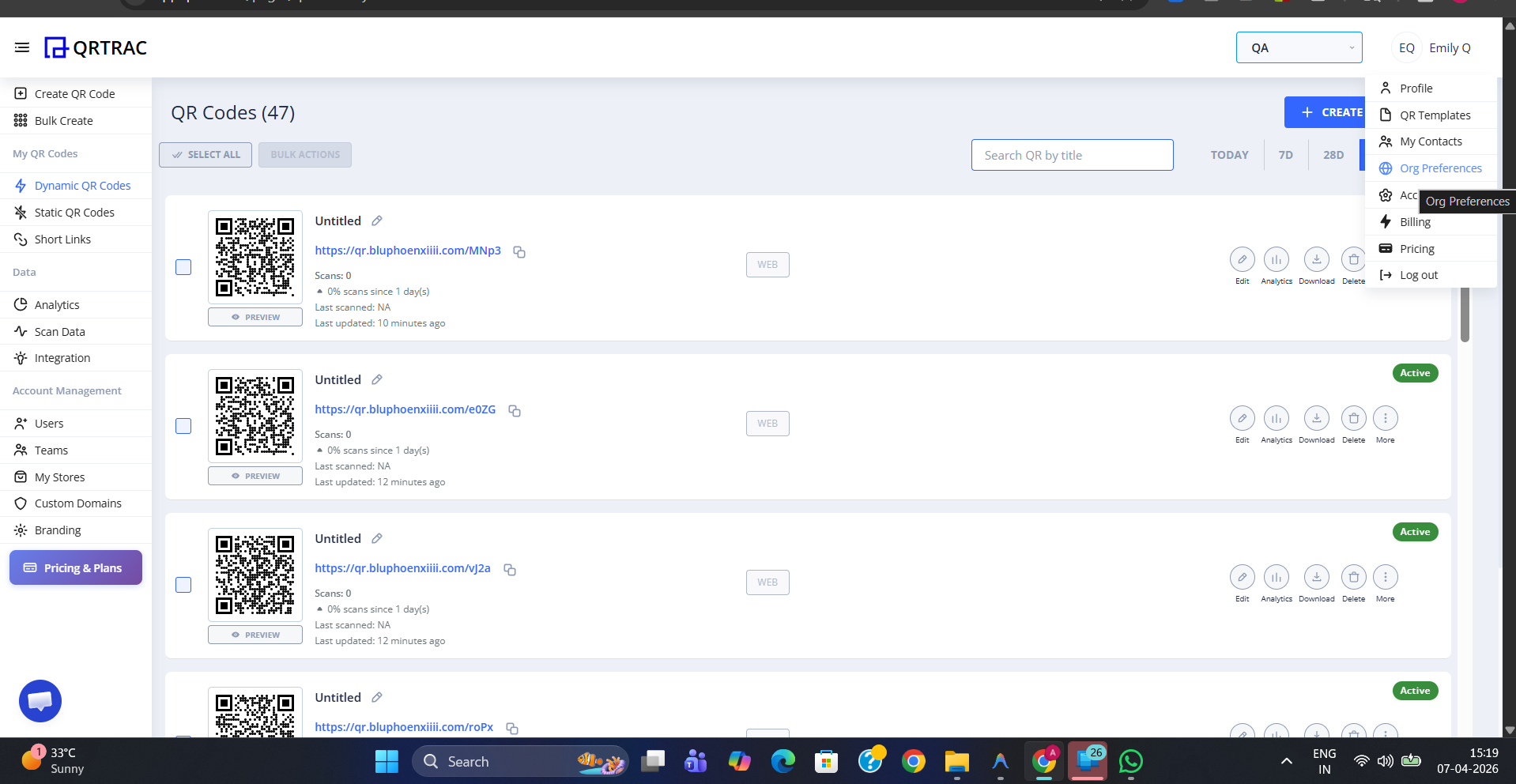Switch to the 7D time filter
Screen dimensions: 1516x784
(1285, 154)
